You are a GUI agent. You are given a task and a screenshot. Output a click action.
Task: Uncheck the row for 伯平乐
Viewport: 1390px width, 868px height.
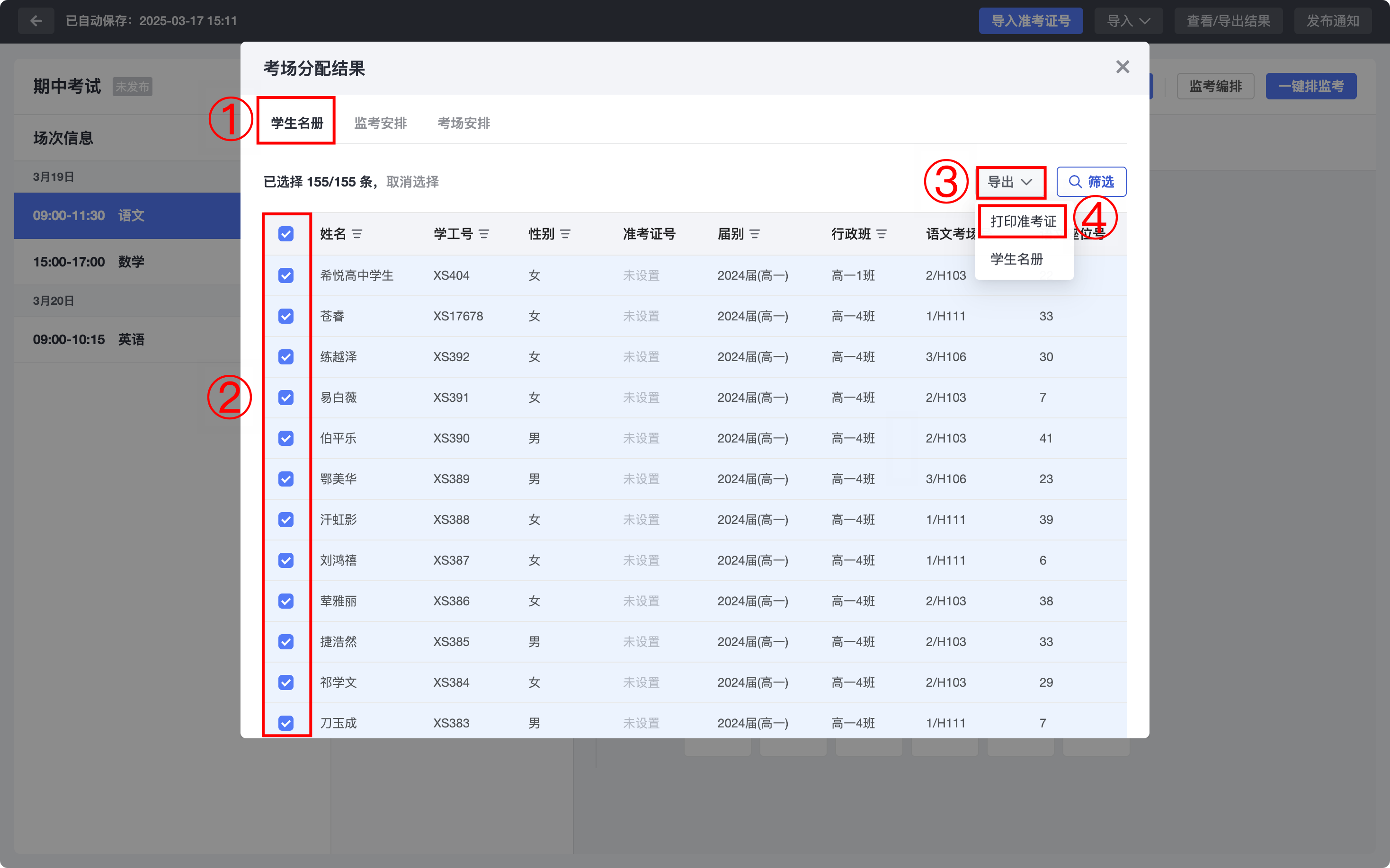point(286,439)
